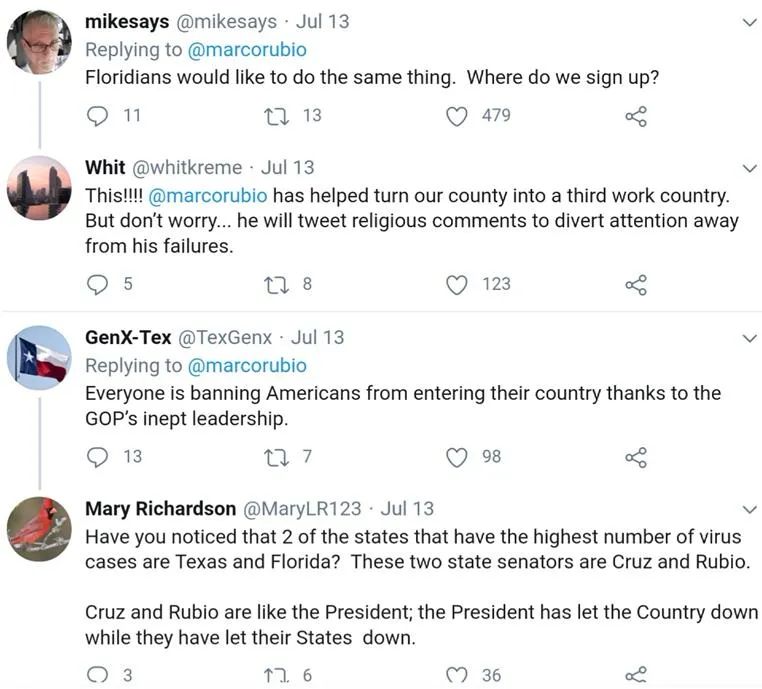The image size is (762, 689).
Task: Share Whit's tweet
Action: (x=636, y=285)
